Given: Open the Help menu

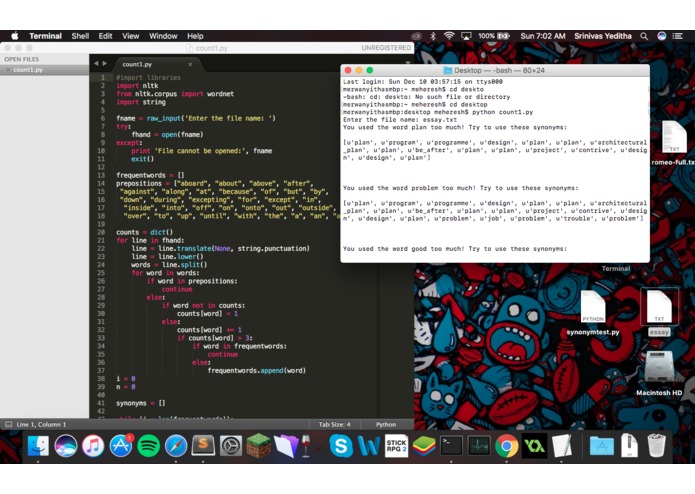Looking at the screenshot, I should point(195,36).
